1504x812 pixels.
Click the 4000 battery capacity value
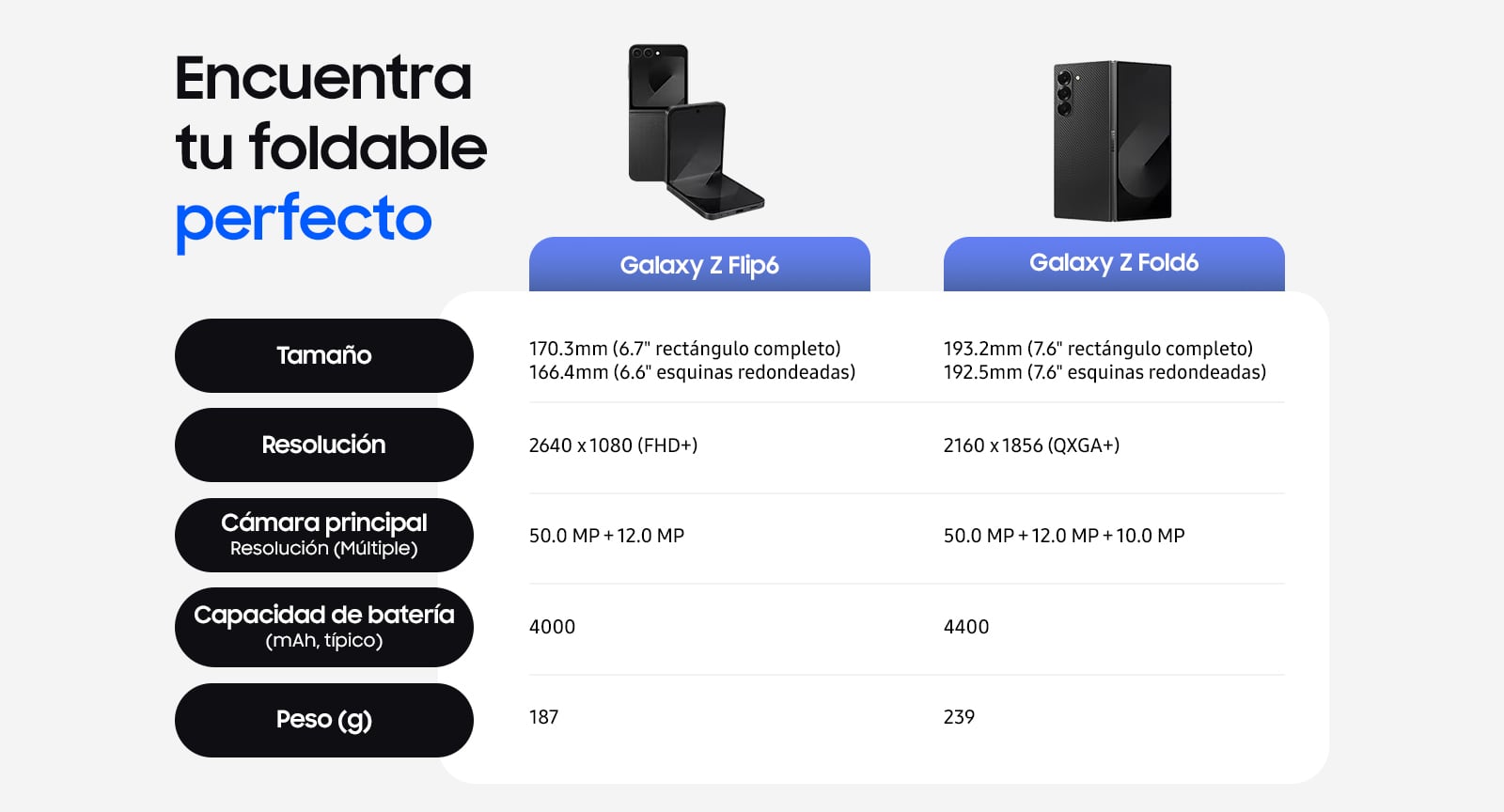point(552,627)
